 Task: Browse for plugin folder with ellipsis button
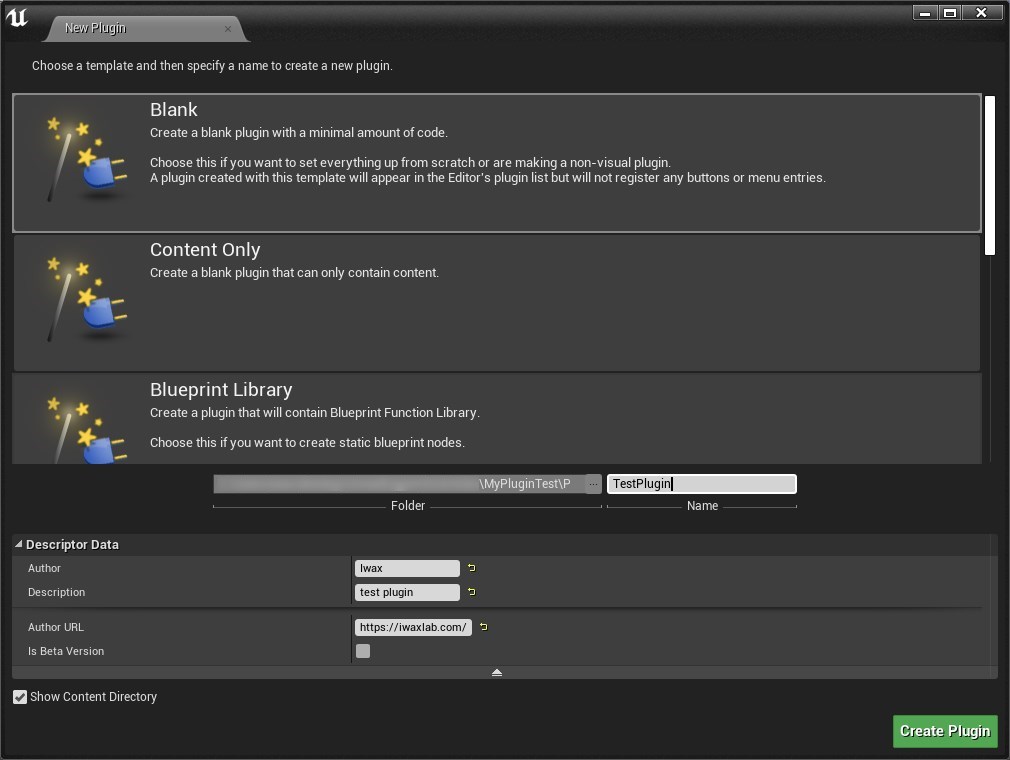593,484
